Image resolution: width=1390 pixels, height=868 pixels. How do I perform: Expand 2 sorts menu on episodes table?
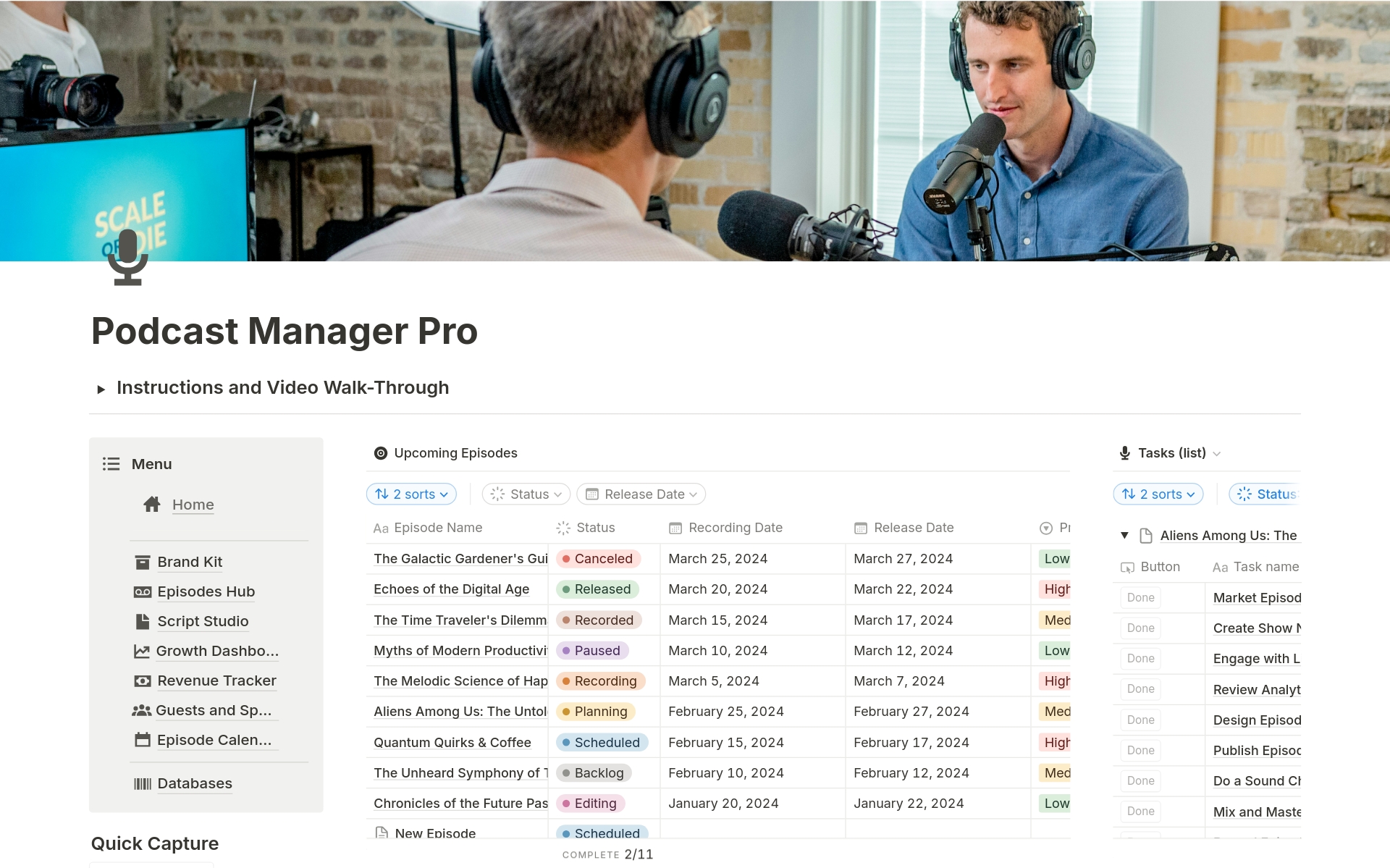[410, 493]
